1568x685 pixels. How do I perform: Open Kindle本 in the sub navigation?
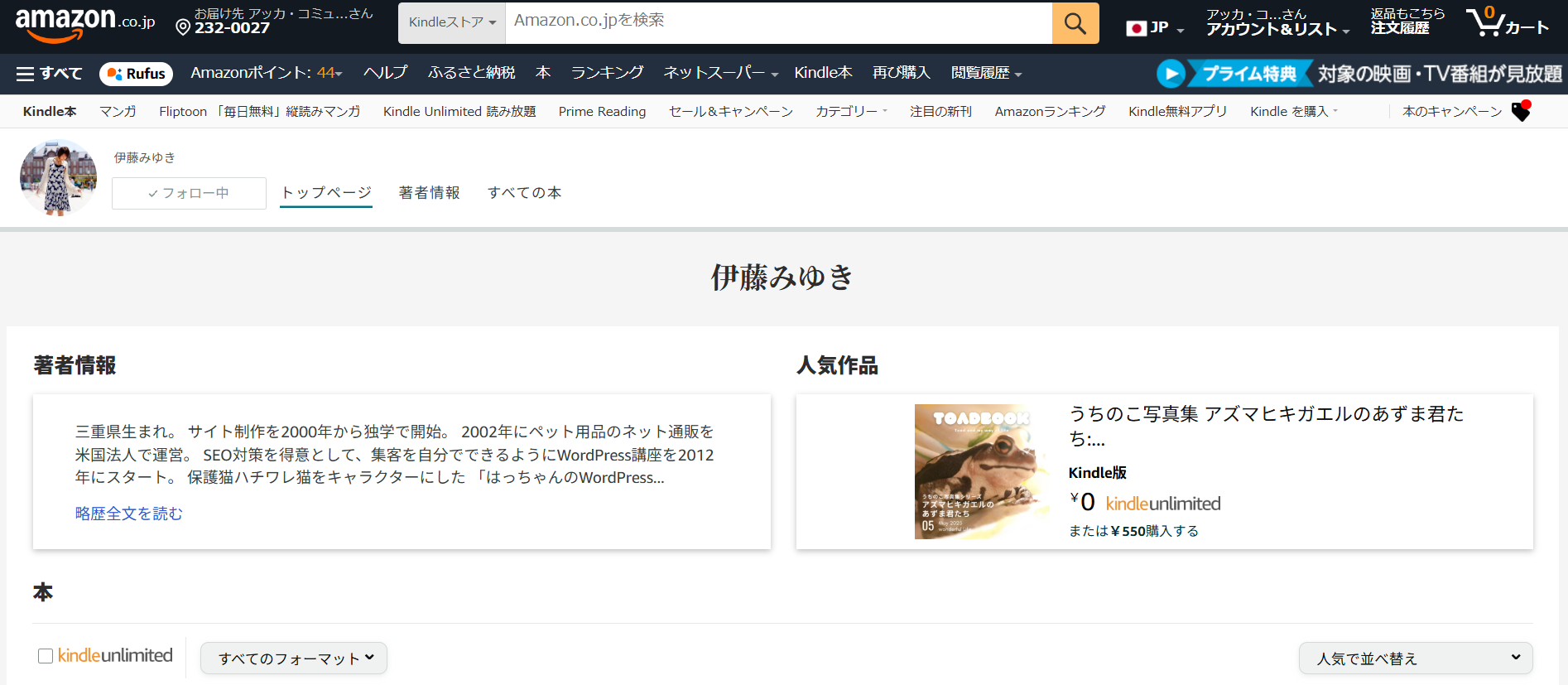pos(50,111)
